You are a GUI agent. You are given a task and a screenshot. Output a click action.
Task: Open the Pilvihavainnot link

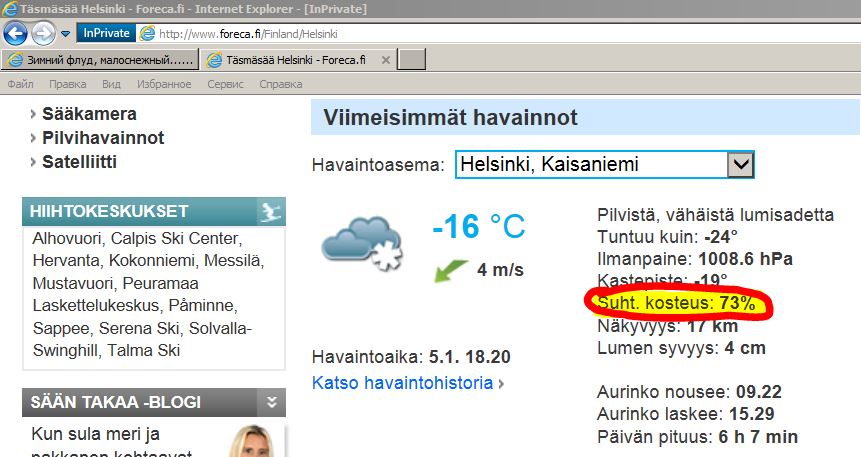tap(103, 138)
